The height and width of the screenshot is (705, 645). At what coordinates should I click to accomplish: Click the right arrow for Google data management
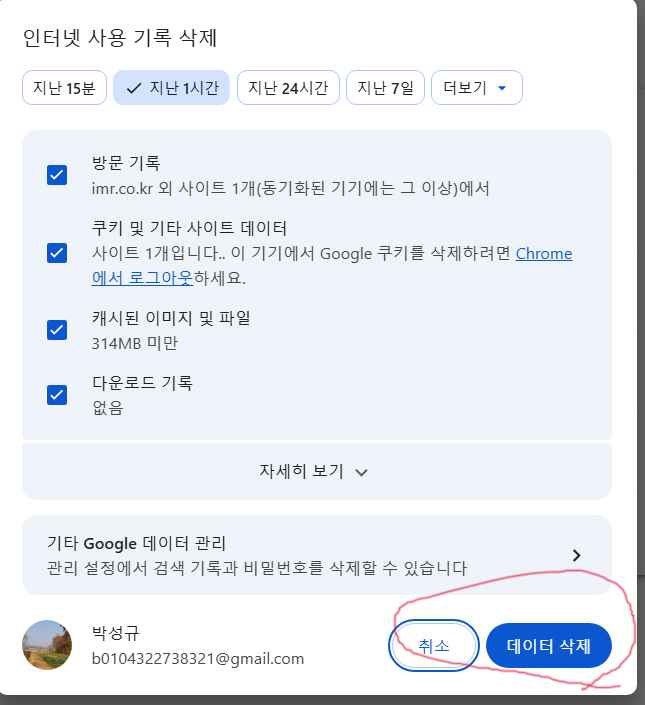[576, 555]
